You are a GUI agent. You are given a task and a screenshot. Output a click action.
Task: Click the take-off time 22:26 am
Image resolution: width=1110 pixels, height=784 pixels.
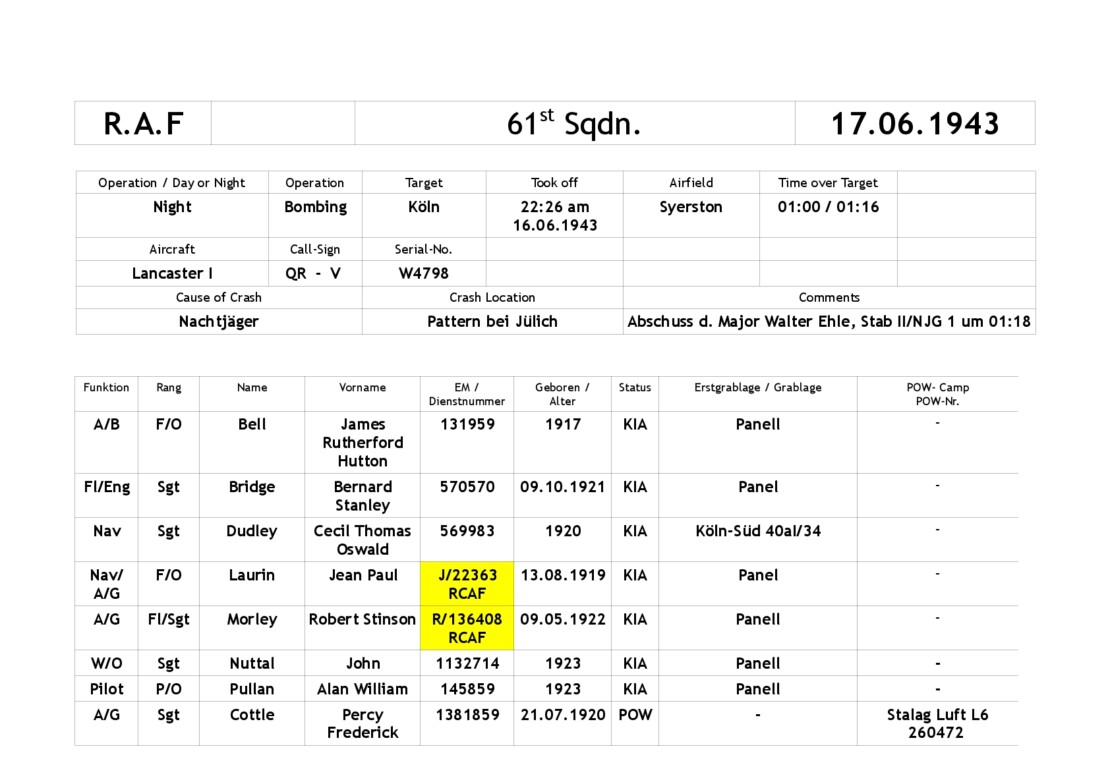[x=555, y=207]
